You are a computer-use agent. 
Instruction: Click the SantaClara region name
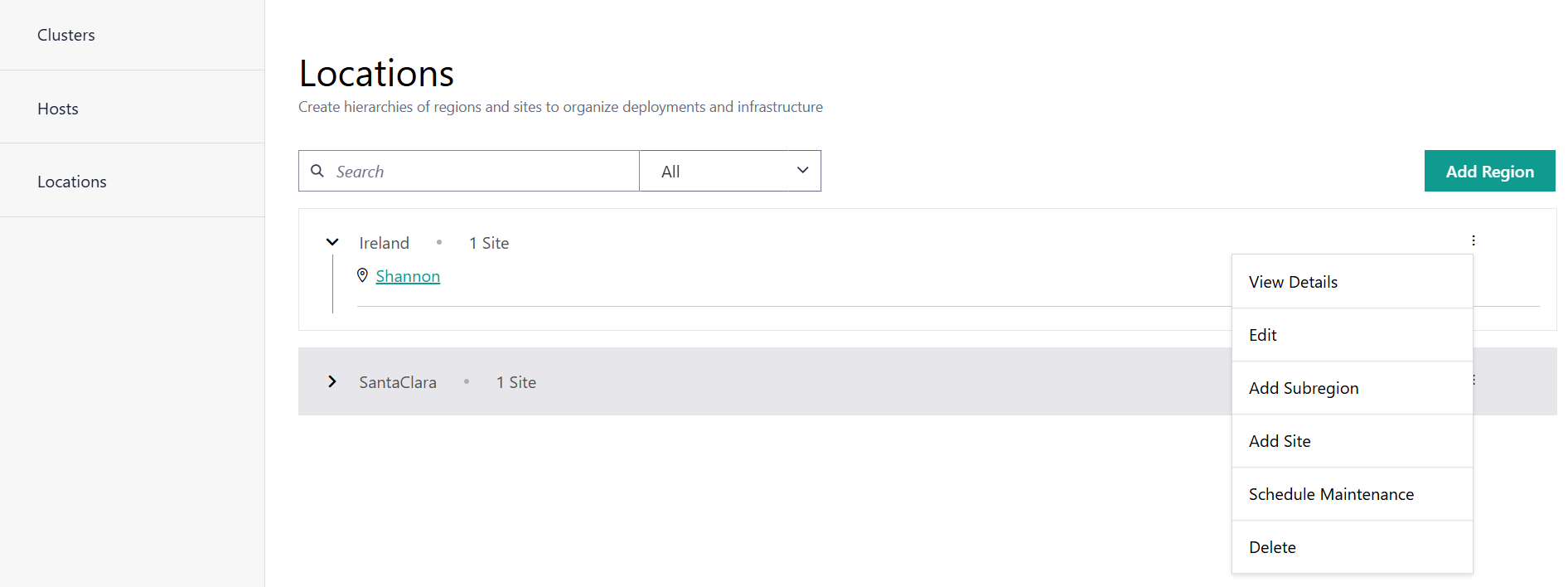coord(398,382)
